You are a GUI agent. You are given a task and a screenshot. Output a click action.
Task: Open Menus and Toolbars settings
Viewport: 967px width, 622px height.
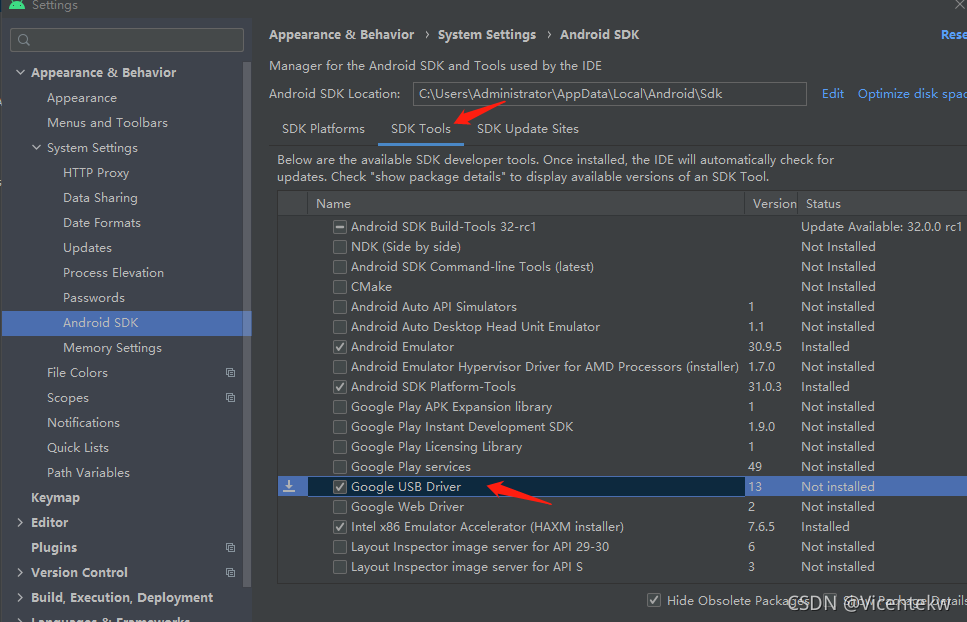point(107,123)
